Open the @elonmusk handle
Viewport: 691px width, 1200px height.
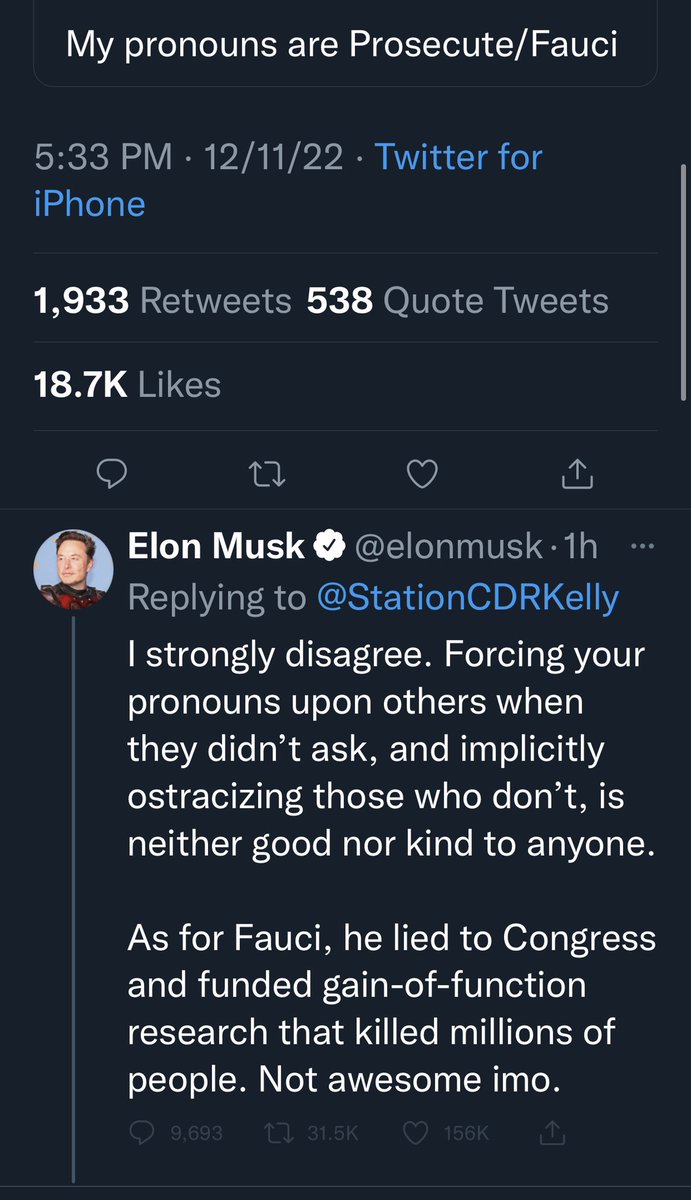450,546
